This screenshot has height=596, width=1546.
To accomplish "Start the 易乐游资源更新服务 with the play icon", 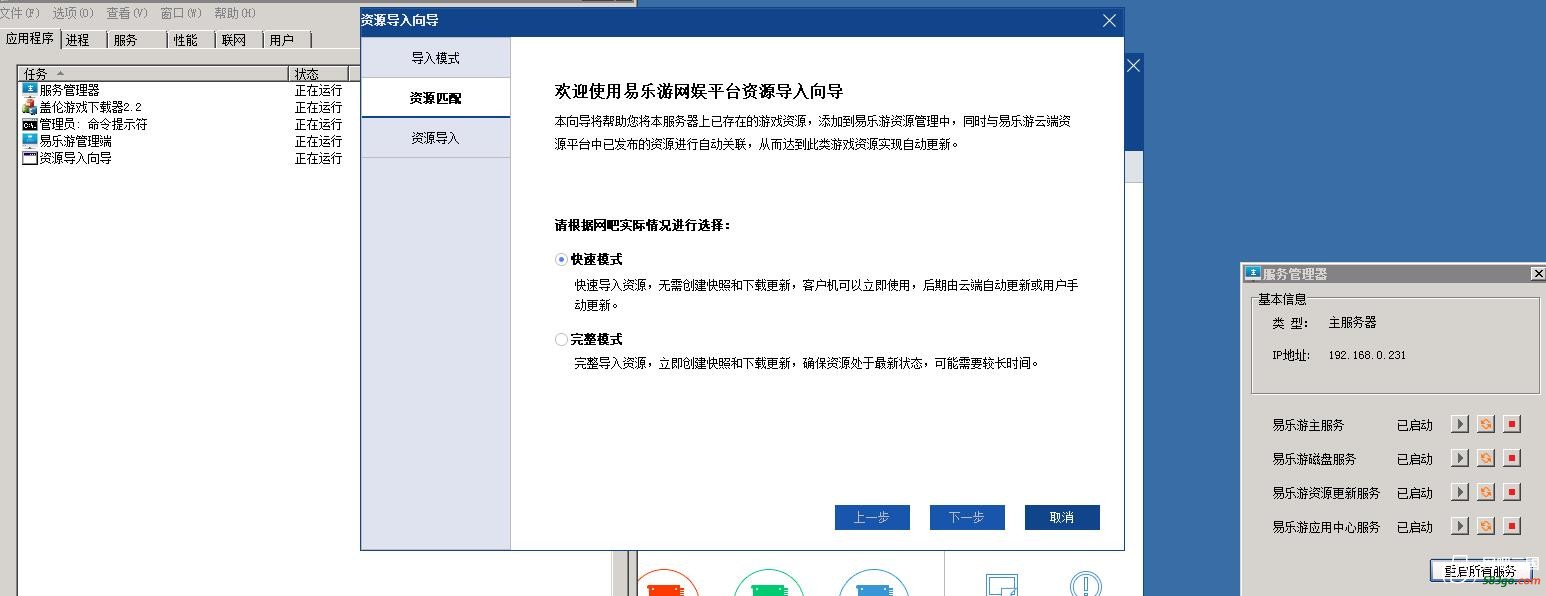I will click(1460, 493).
